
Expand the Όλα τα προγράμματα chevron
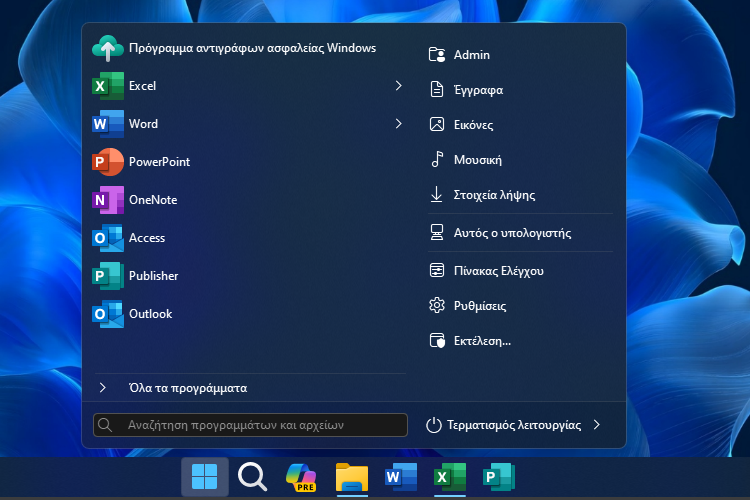pos(102,388)
